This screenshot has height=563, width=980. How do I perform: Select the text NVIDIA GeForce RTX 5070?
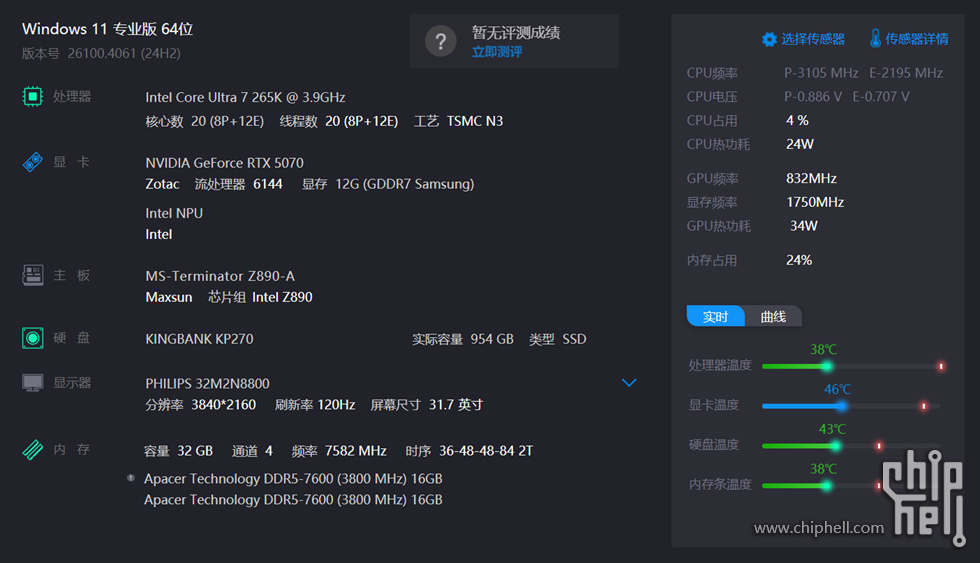tap(224, 163)
